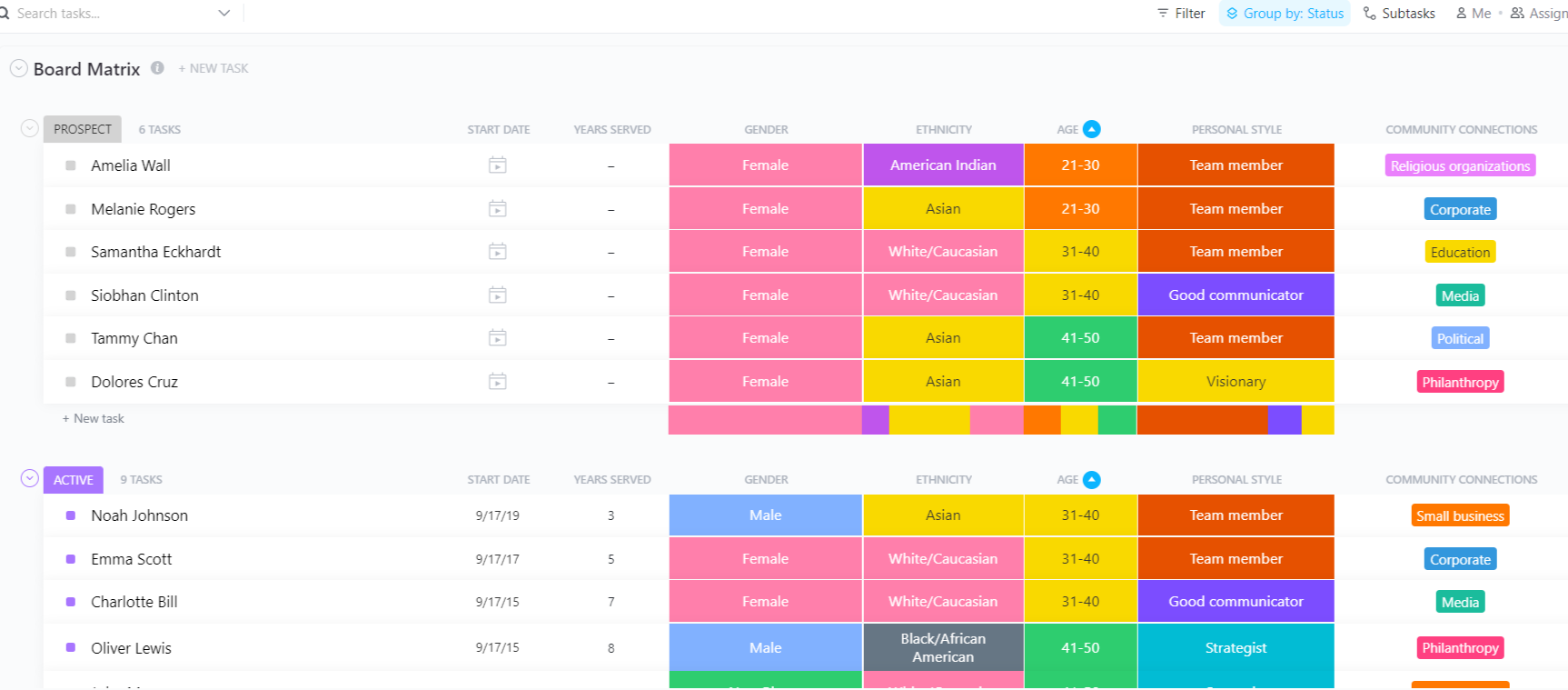Toggle status box for Amelia Wall
The height and width of the screenshot is (690, 1568).
click(71, 165)
